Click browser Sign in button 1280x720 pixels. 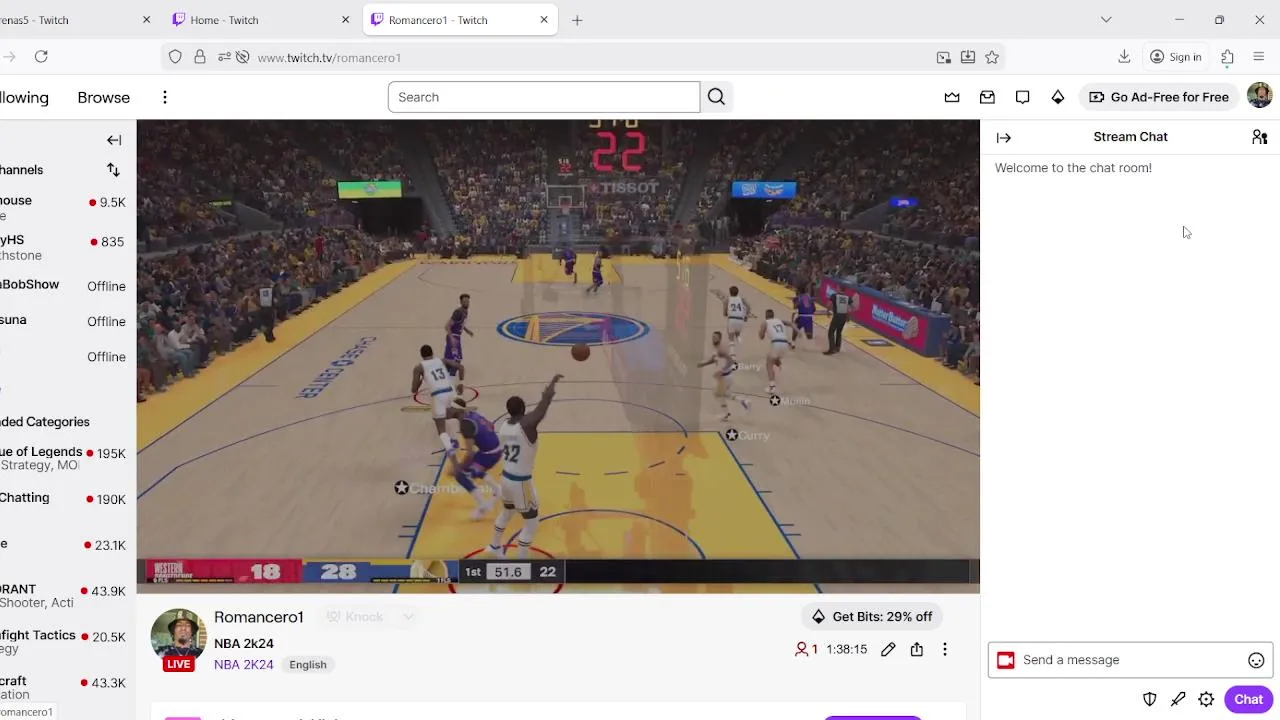(x=1175, y=57)
